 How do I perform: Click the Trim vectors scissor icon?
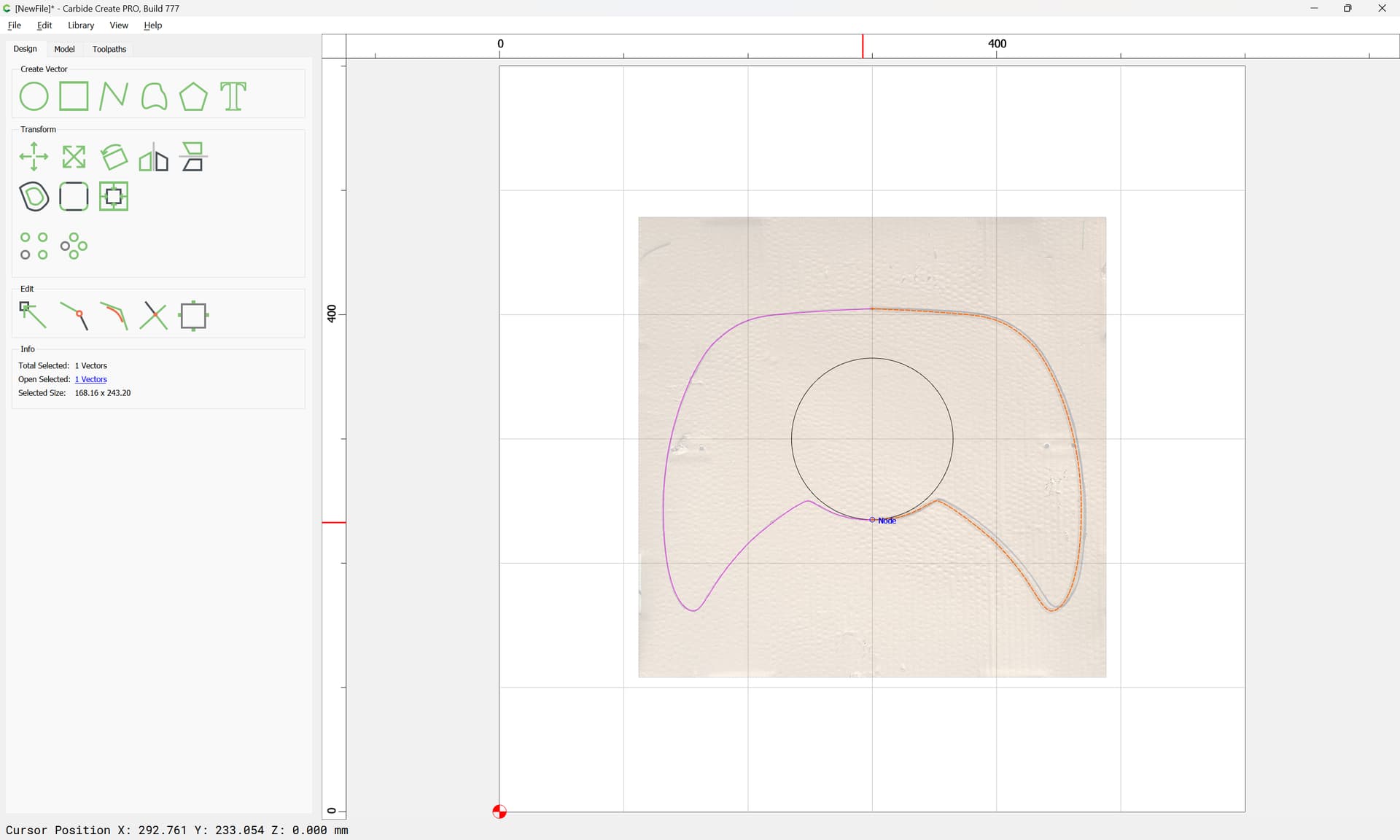tap(154, 316)
